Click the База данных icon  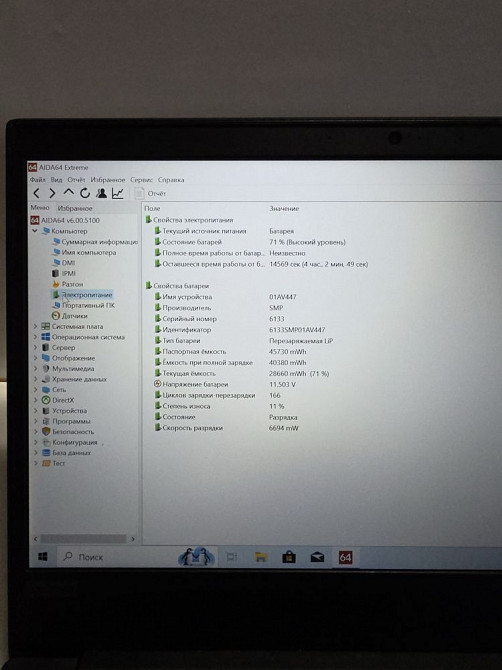(x=46, y=453)
